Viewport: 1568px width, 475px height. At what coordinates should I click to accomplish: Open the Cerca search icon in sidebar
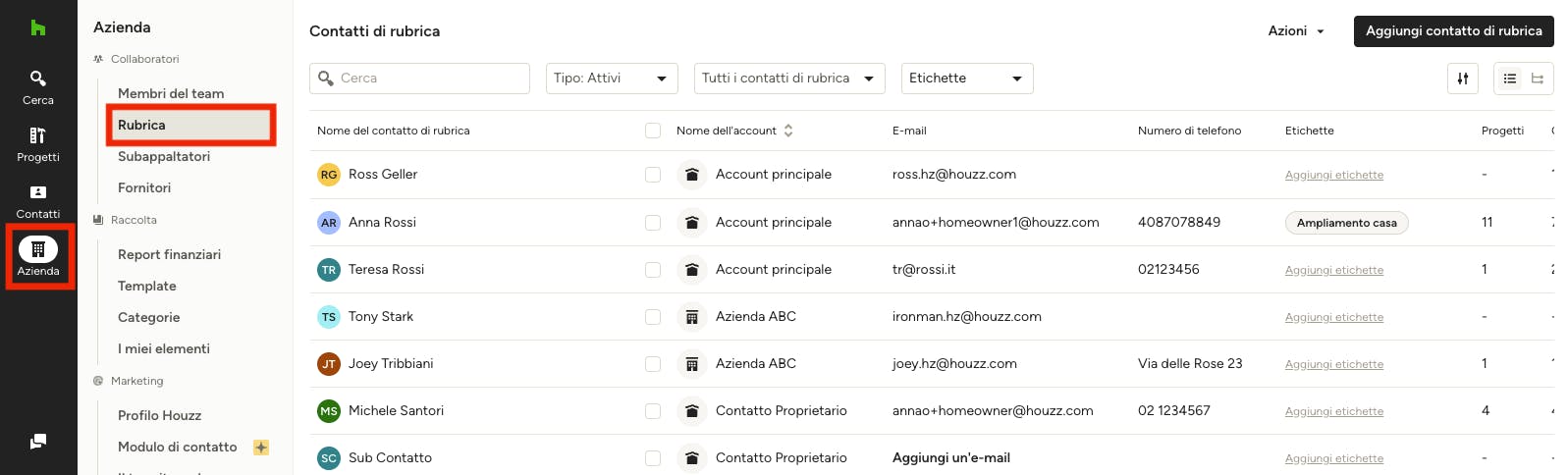click(x=37, y=79)
